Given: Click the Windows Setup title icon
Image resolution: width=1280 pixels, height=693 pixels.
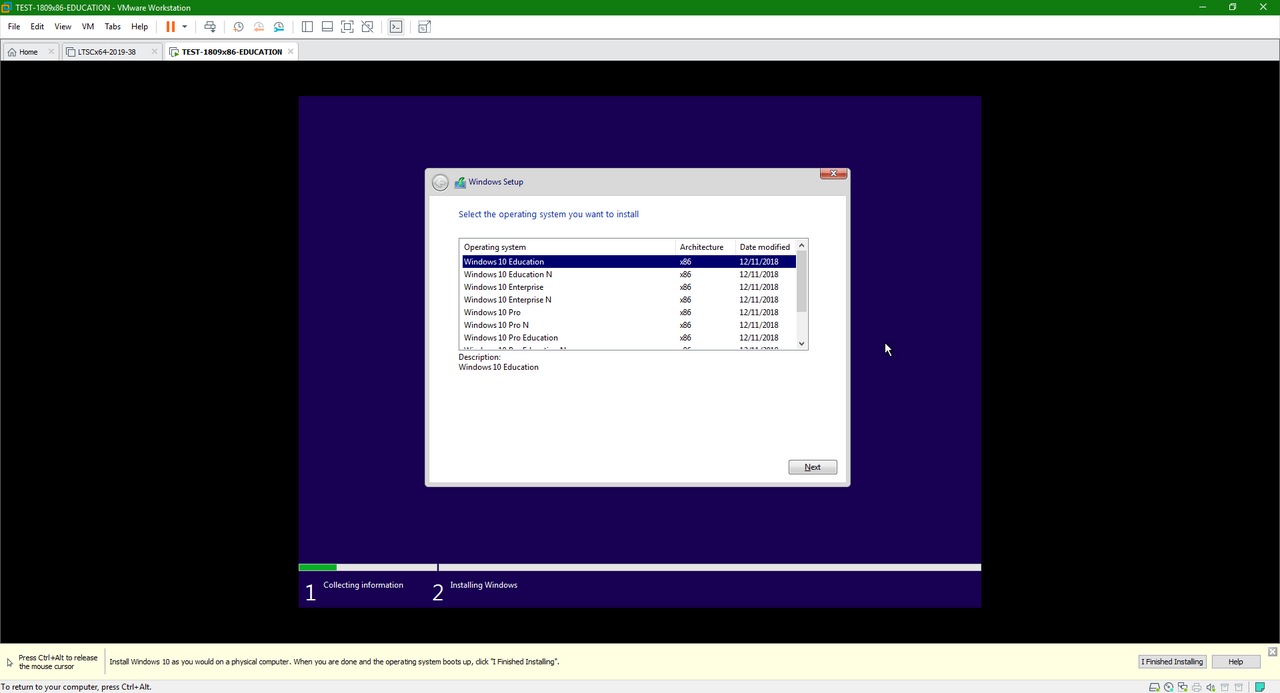Looking at the screenshot, I should [x=460, y=182].
